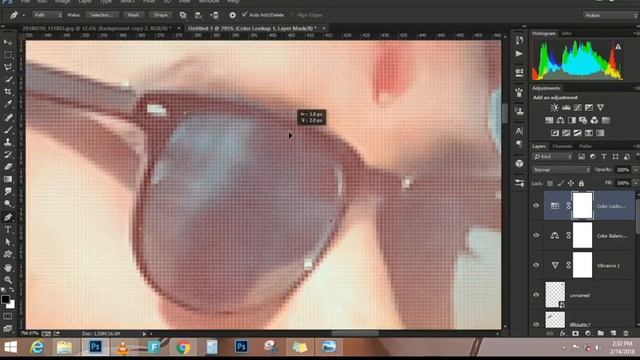Switch to the Paths tab

[x=585, y=146]
